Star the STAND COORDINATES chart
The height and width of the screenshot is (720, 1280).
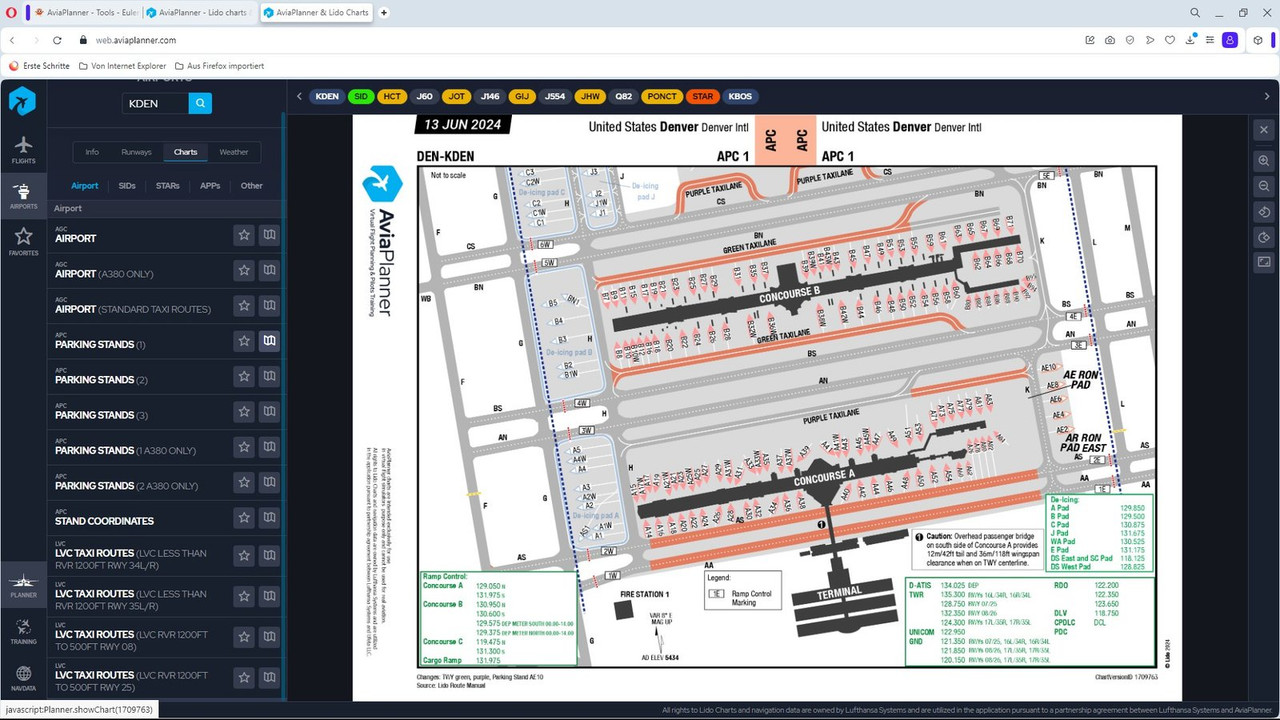point(243,517)
